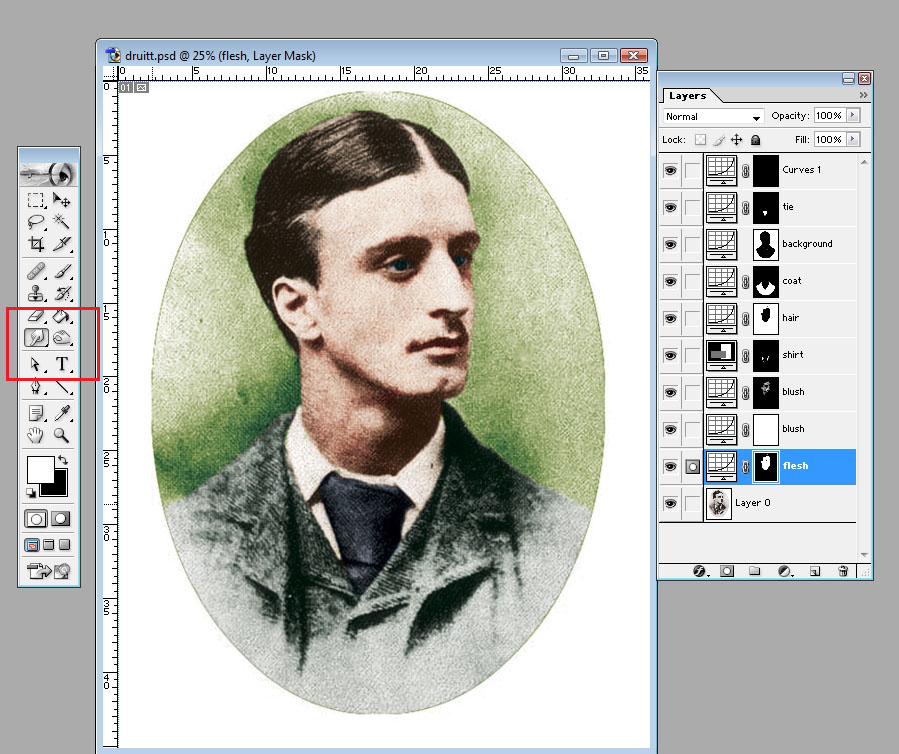Open the Normal blend mode dropdown
The width and height of the screenshot is (899, 754).
tap(713, 117)
